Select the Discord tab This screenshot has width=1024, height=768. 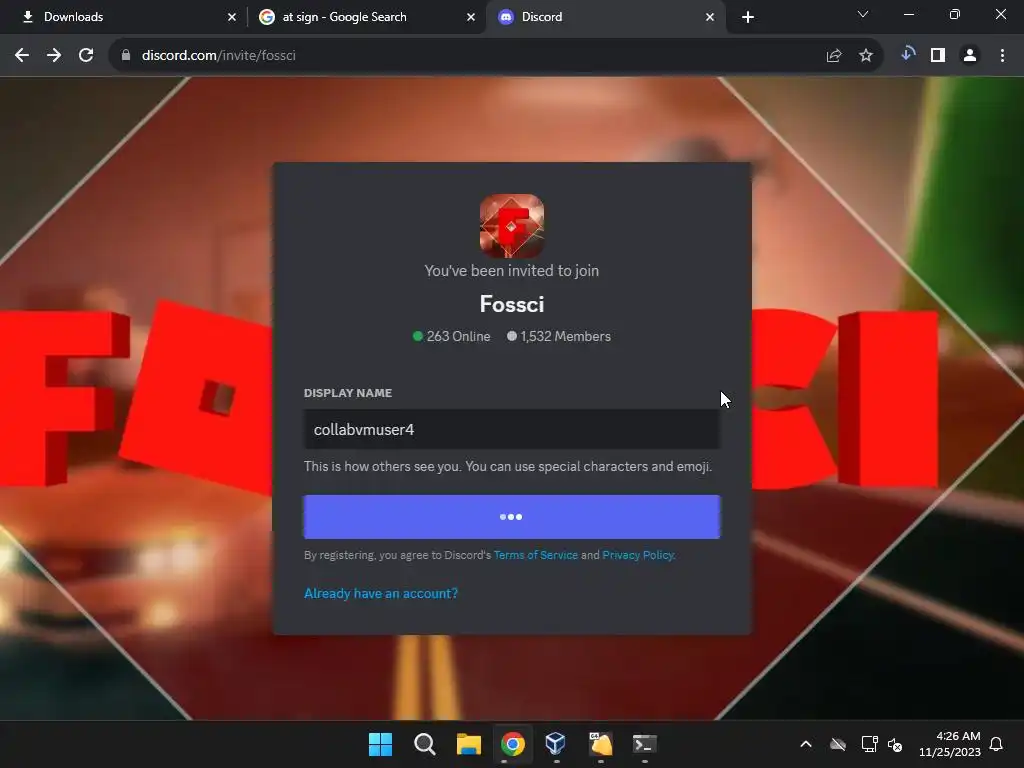604,17
